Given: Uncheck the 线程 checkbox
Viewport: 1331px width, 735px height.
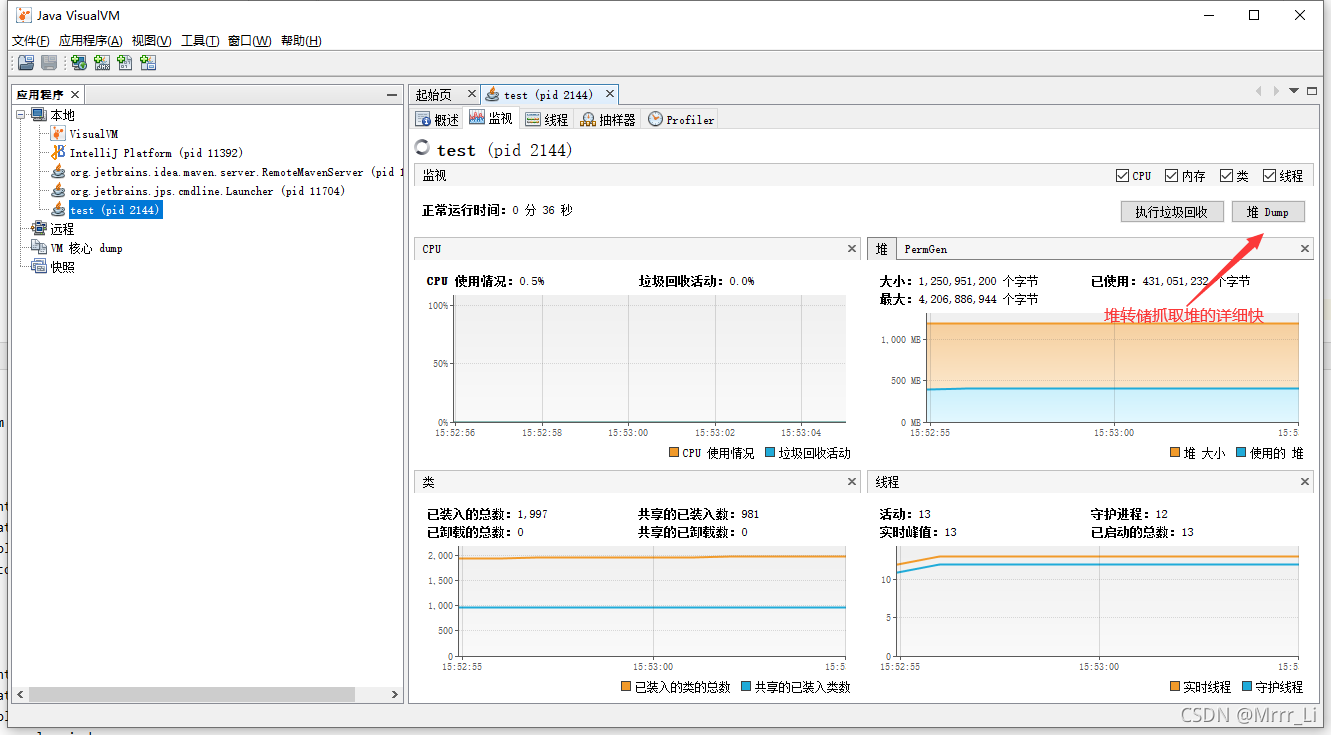Looking at the screenshot, I should click(1269, 176).
